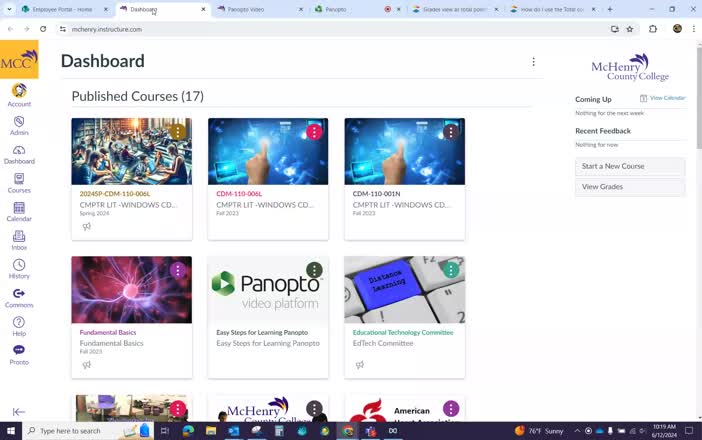Switch to Employee Portal - Home tab
The width and height of the screenshot is (702, 440).
point(65,9)
